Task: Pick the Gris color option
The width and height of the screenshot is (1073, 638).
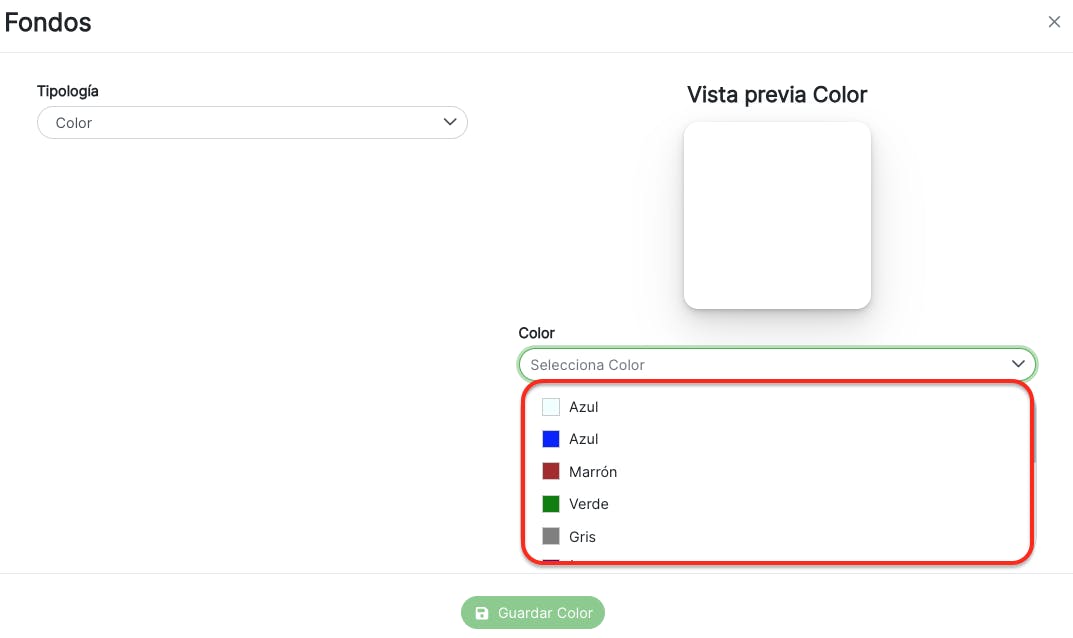Action: pyautogui.click(x=582, y=537)
